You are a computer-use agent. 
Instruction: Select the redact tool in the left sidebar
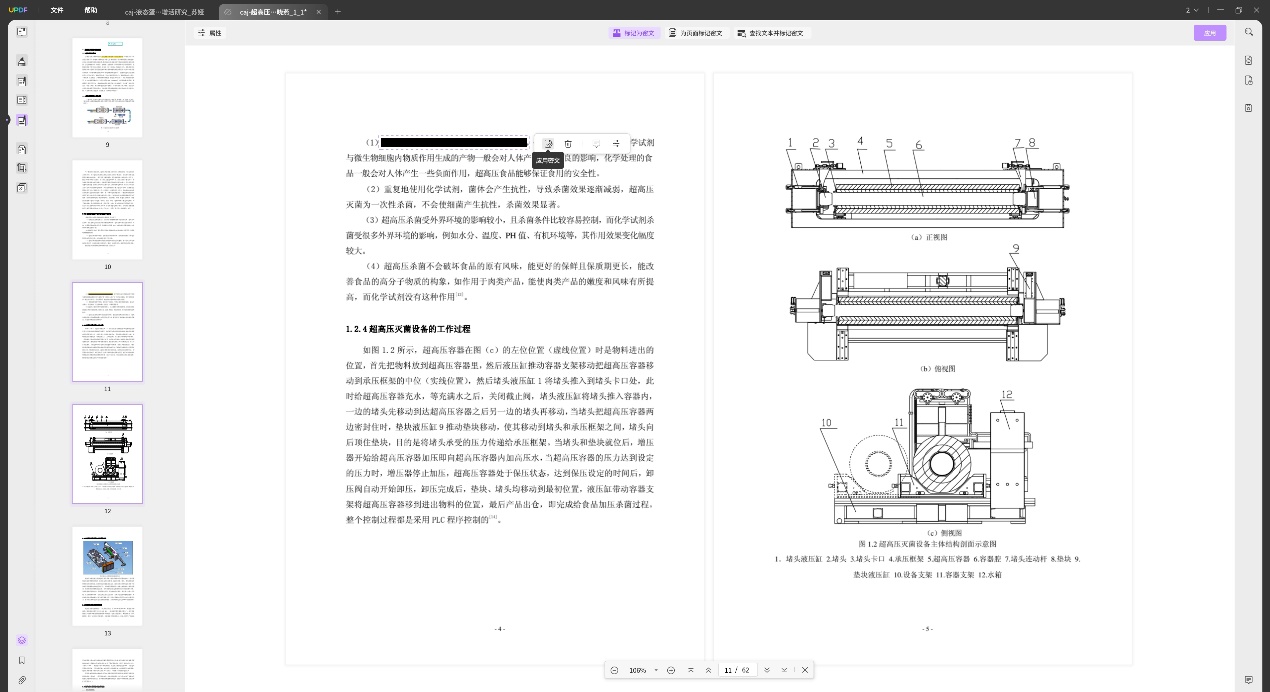tap(22, 120)
